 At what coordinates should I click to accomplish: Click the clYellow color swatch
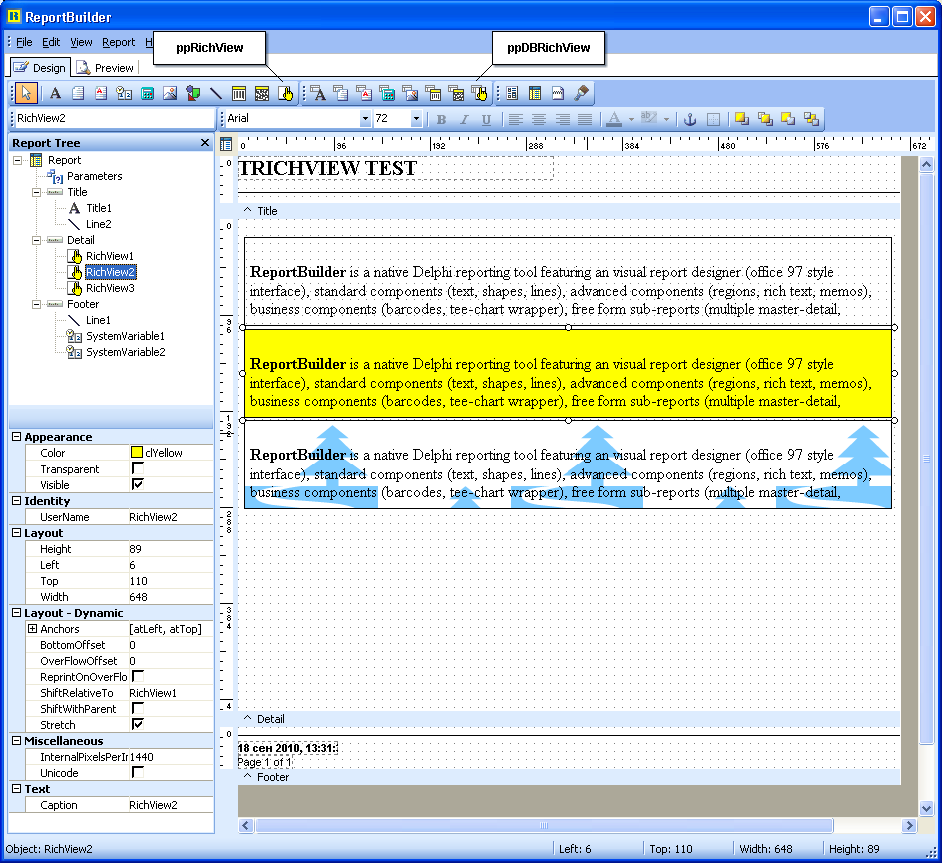click(x=136, y=453)
